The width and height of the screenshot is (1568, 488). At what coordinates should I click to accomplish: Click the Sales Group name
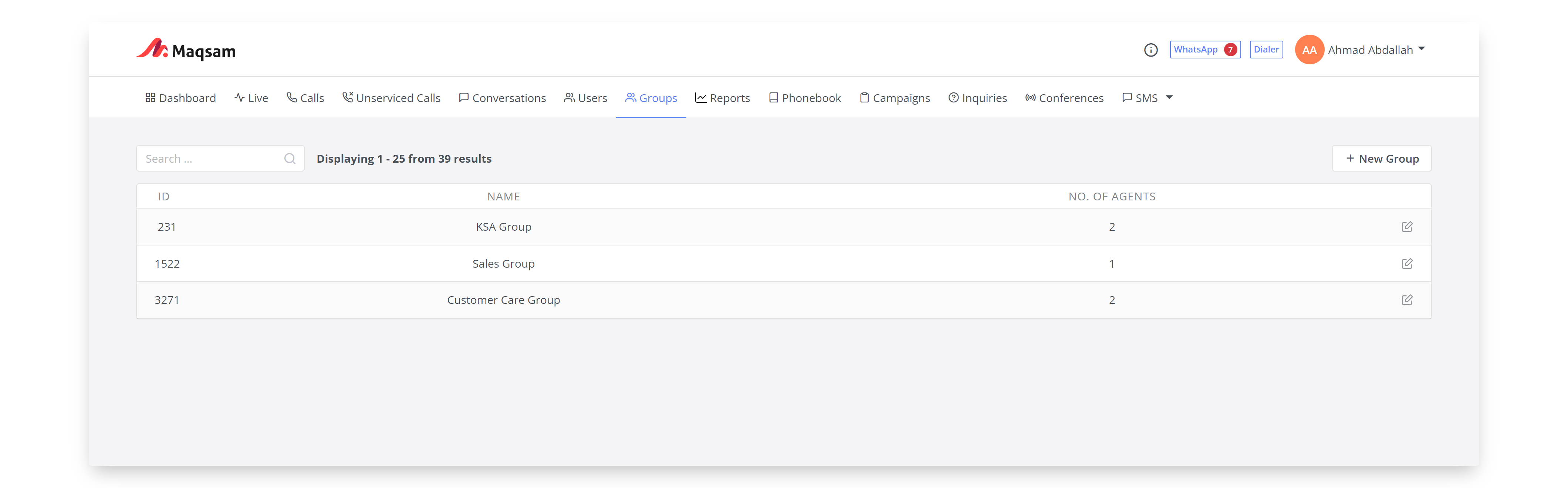point(503,264)
